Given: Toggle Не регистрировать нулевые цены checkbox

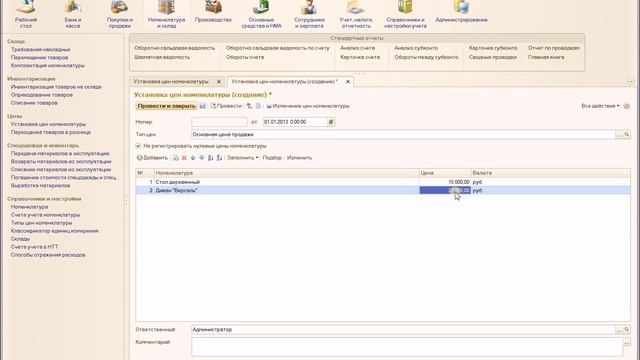Looking at the screenshot, I should 138,146.
